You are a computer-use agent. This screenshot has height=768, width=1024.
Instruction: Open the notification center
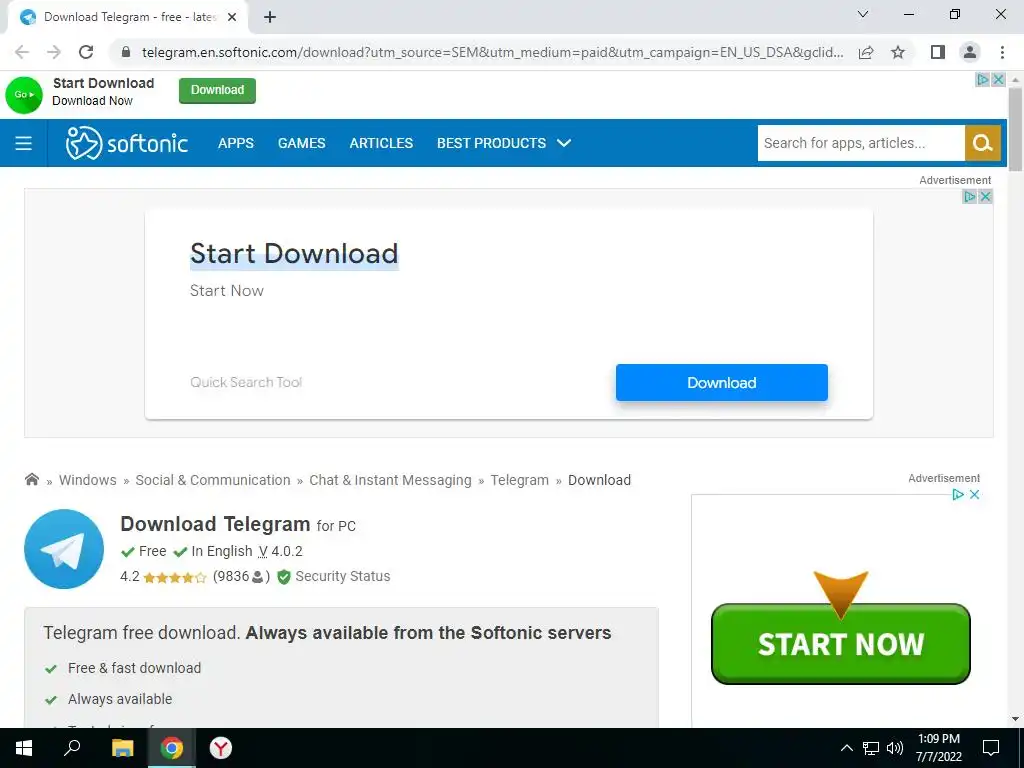coord(991,748)
